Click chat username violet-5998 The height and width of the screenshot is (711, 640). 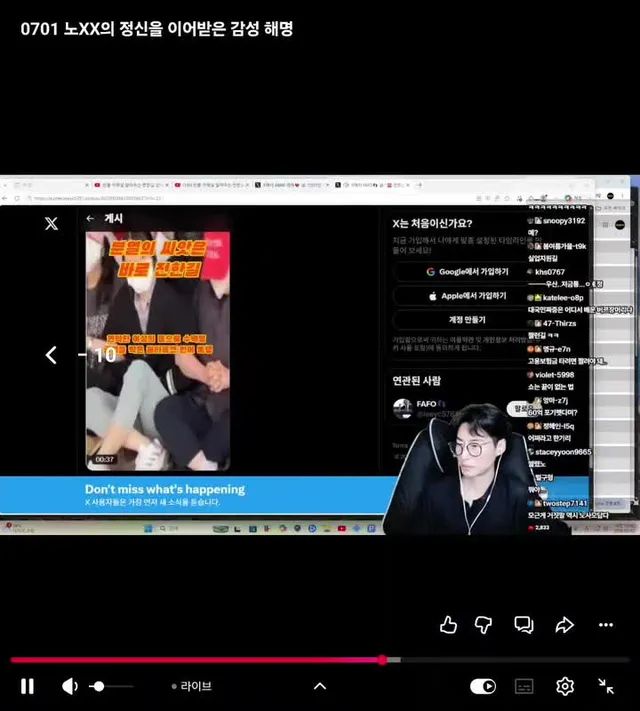tap(555, 375)
